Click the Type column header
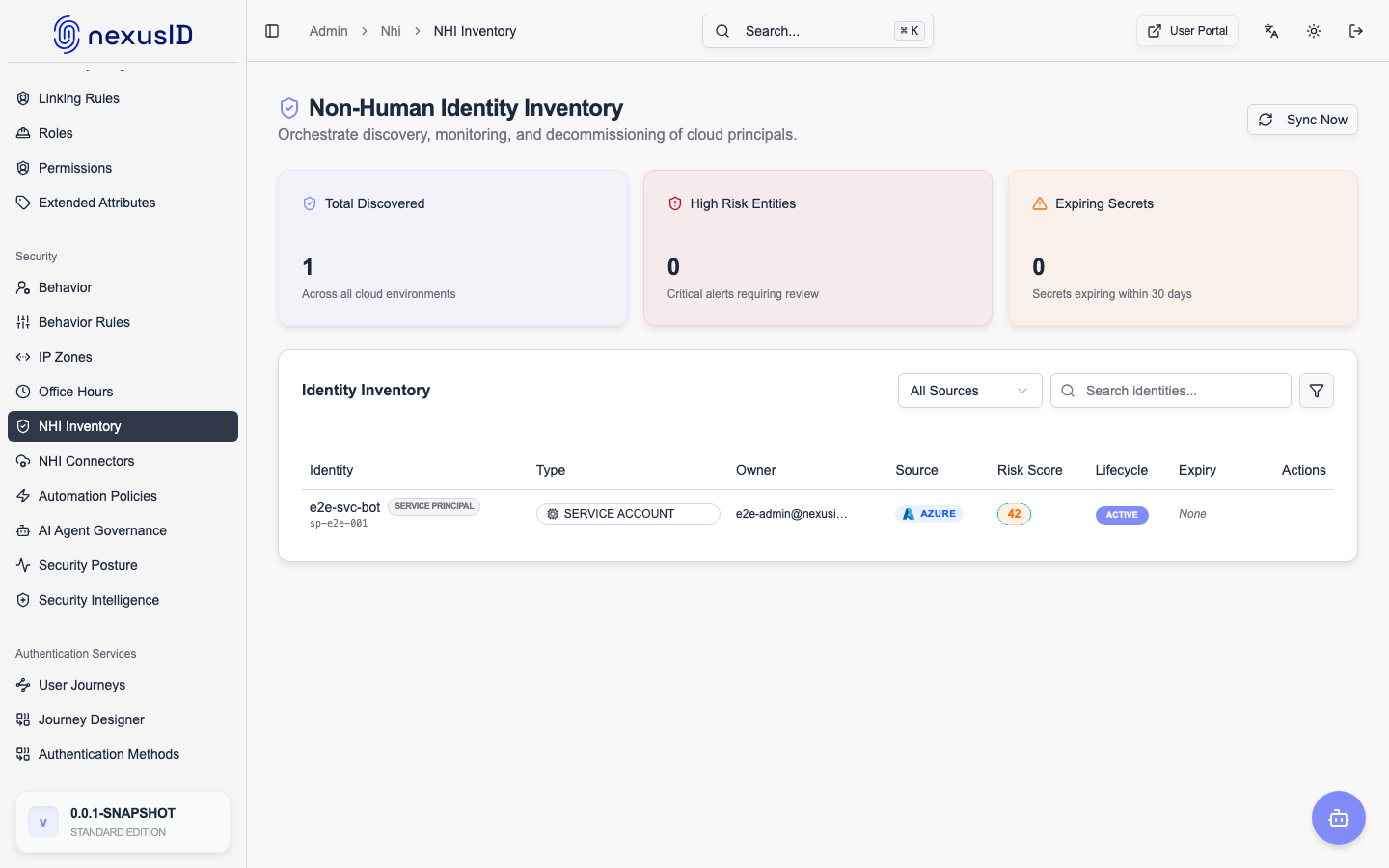Image resolution: width=1389 pixels, height=868 pixels. coord(551,470)
